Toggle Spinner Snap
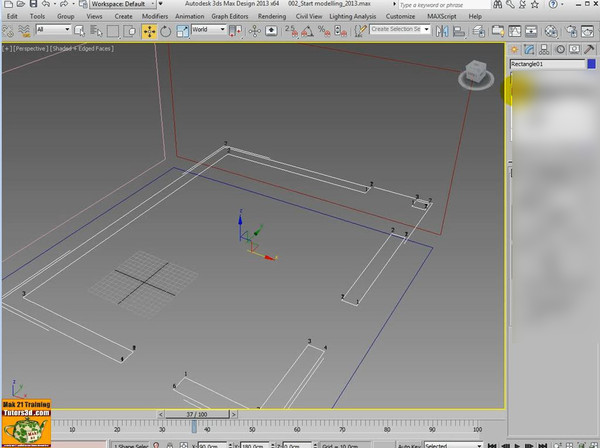Viewport: 600px width, 448px height. (341, 31)
